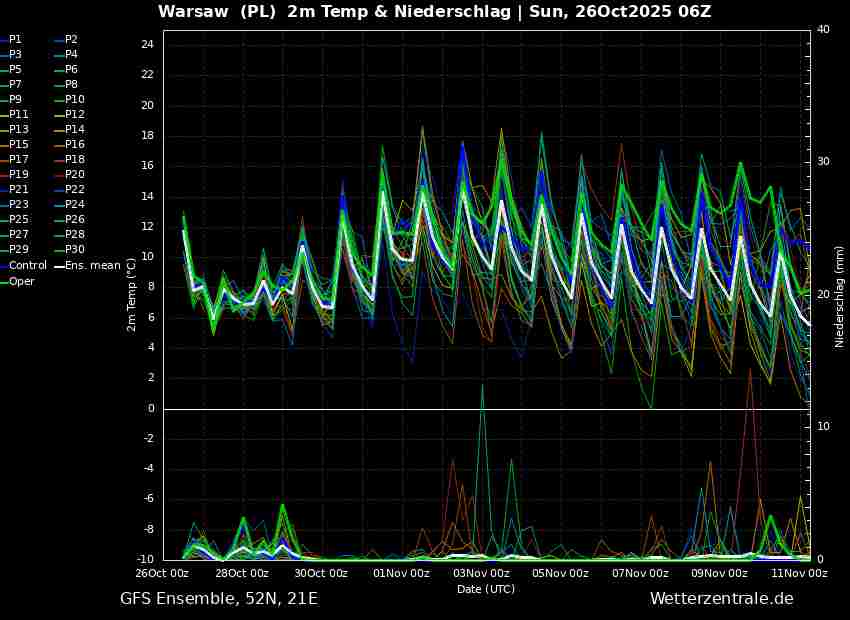
Task: Select the 26Oct 00z date tick
Action: point(162,573)
